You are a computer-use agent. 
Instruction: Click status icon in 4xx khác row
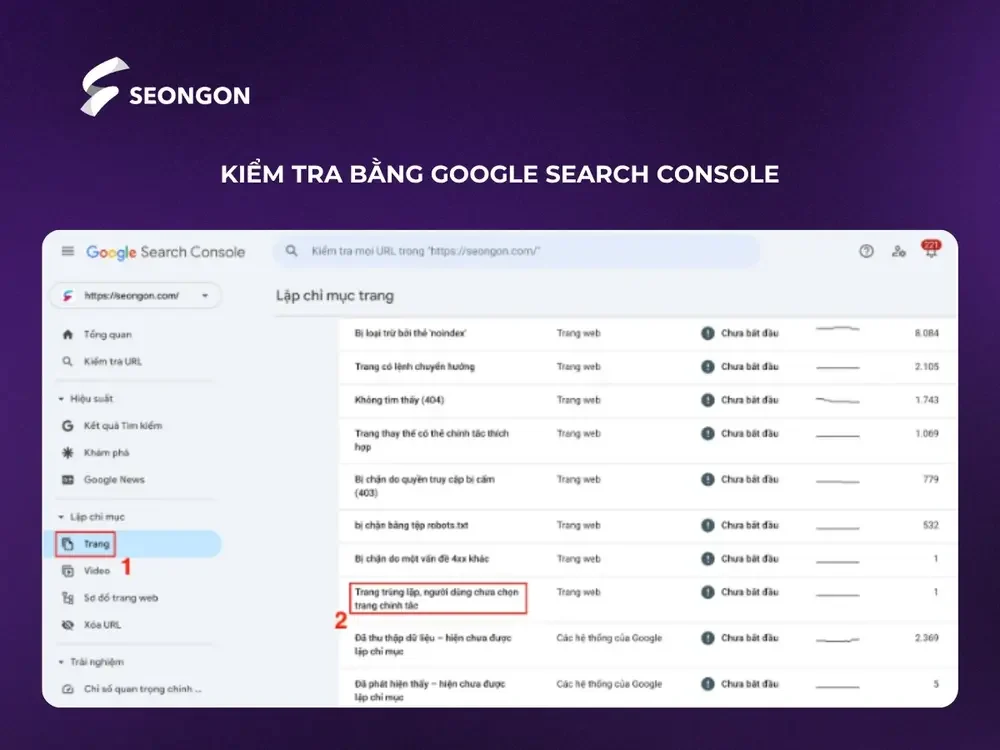coord(708,559)
